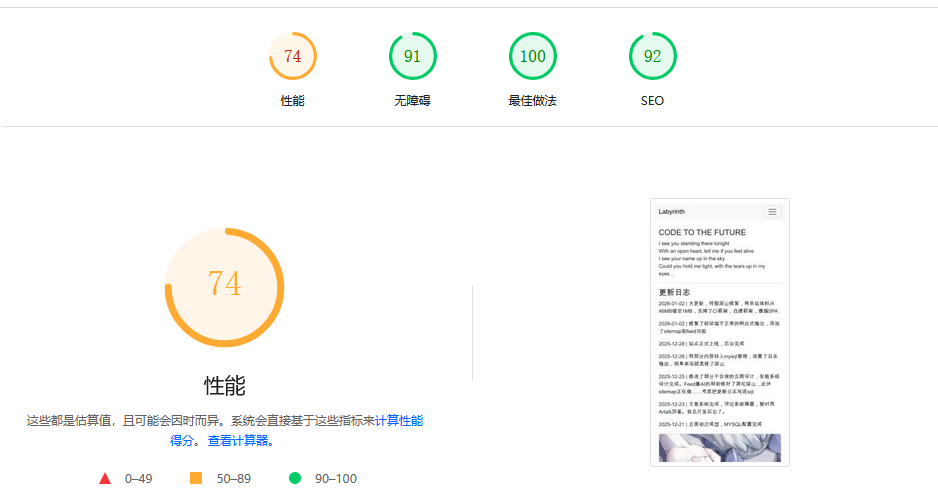
Task: Click the 100 best practices score circle
Action: click(532, 56)
